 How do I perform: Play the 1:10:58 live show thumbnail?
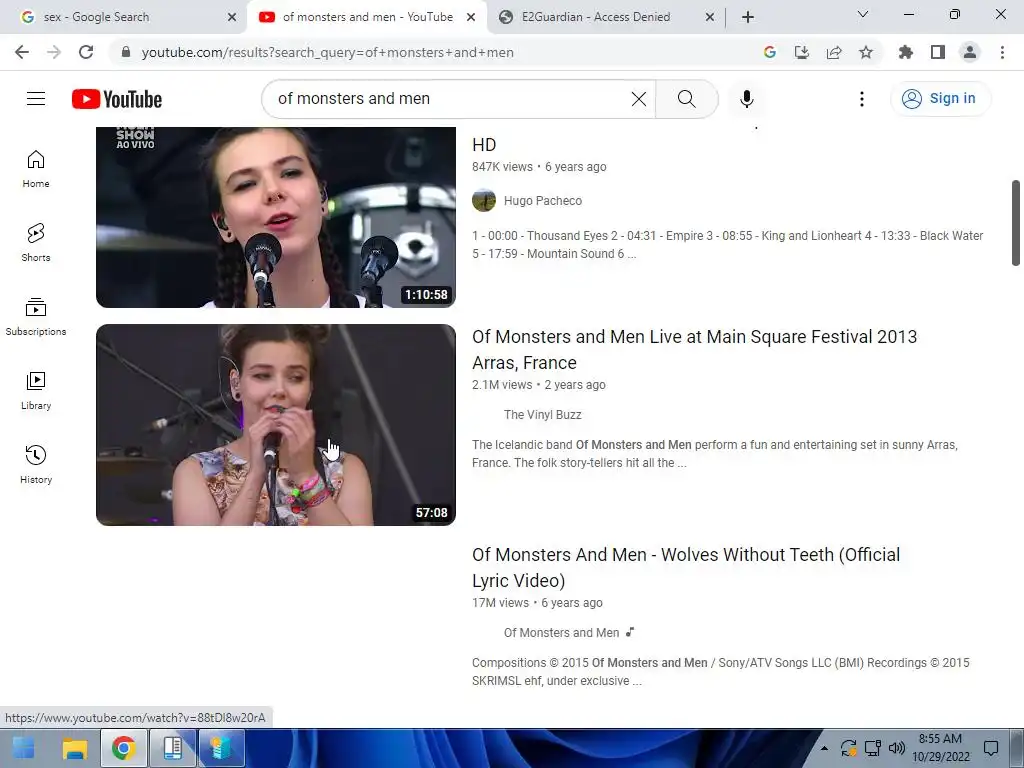coord(276,217)
